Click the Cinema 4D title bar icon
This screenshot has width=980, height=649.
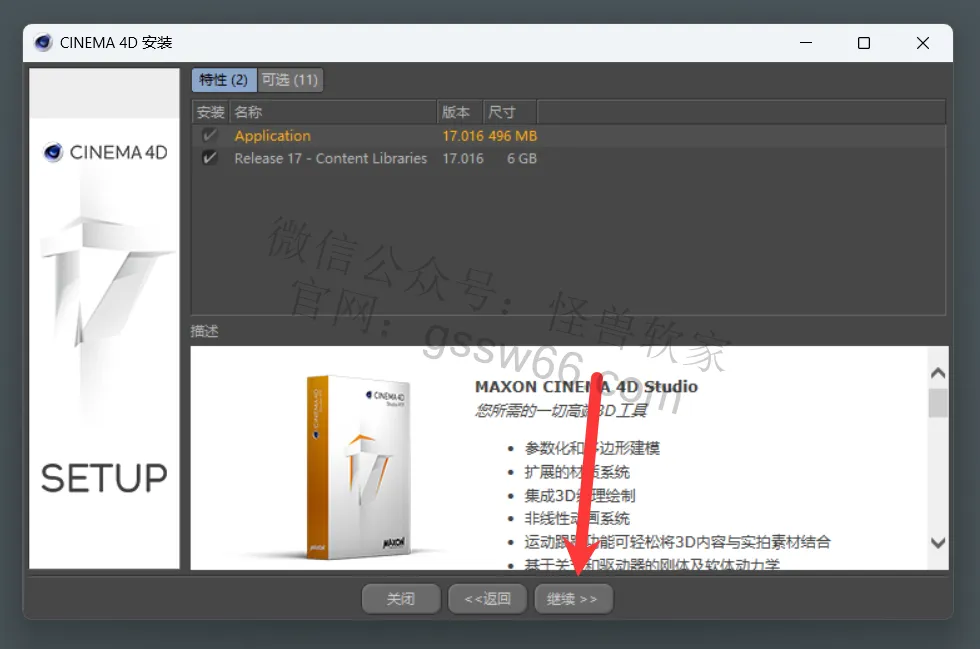point(43,43)
